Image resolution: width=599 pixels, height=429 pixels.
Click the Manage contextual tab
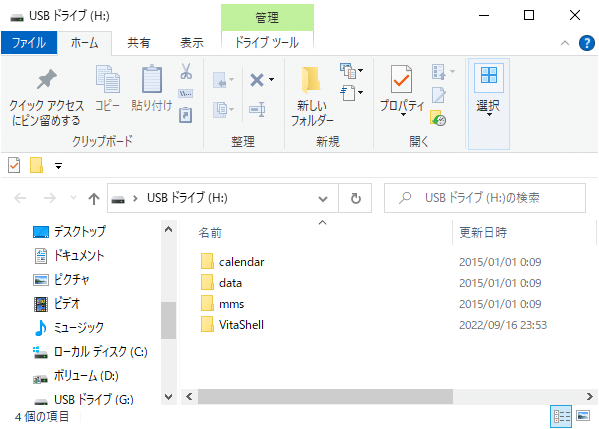click(x=267, y=18)
